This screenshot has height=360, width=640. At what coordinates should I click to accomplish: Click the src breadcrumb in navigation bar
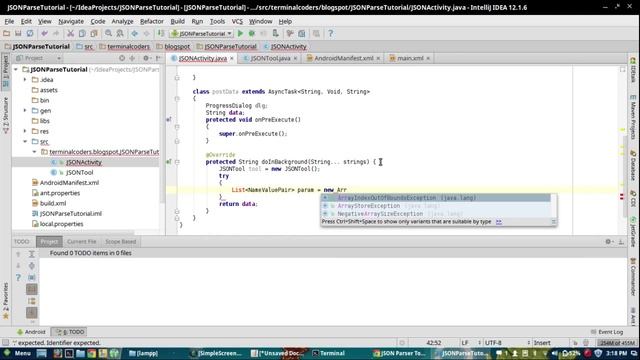85,47
